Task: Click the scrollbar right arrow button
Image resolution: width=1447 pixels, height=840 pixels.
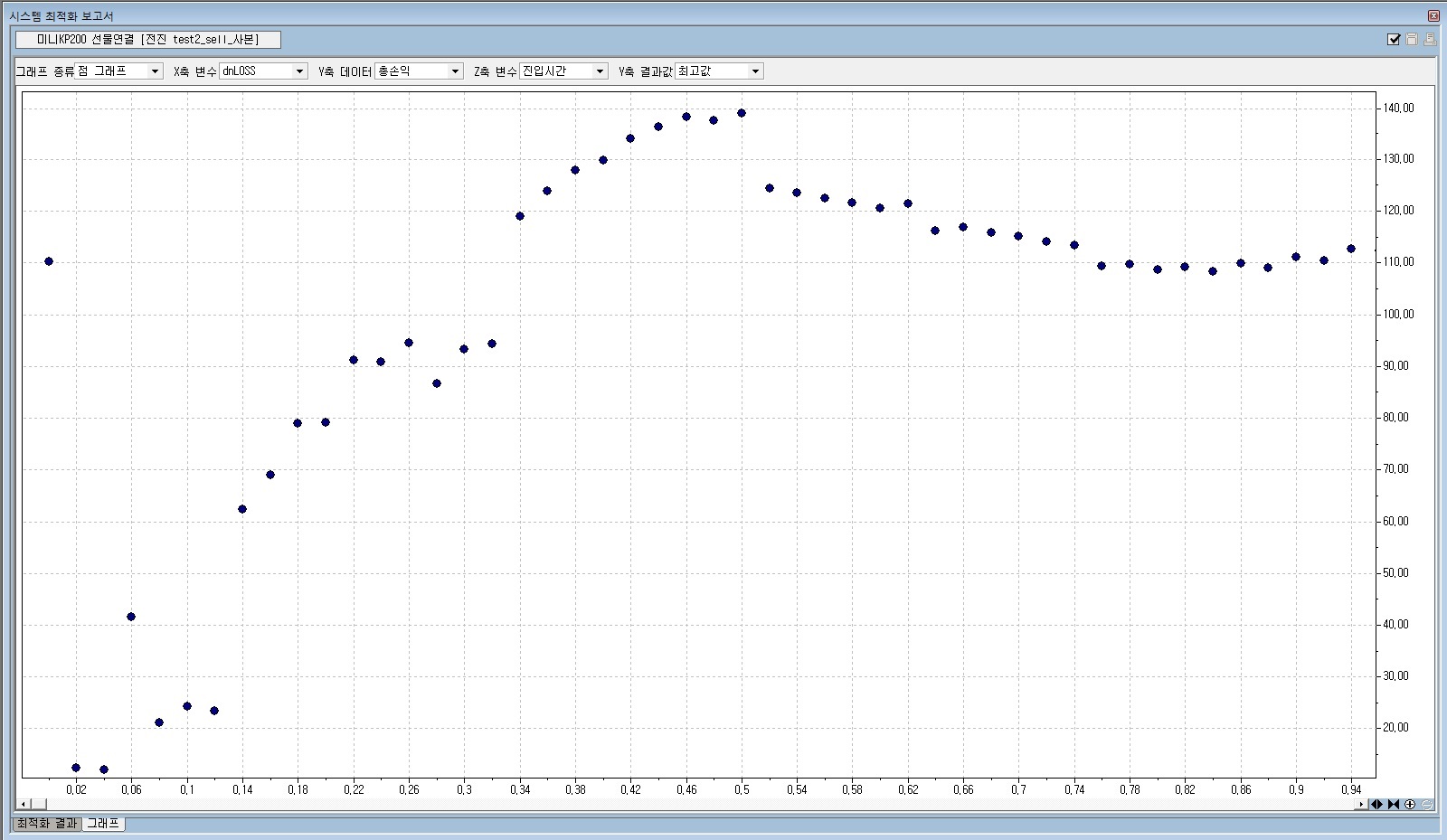Action: tap(1362, 804)
